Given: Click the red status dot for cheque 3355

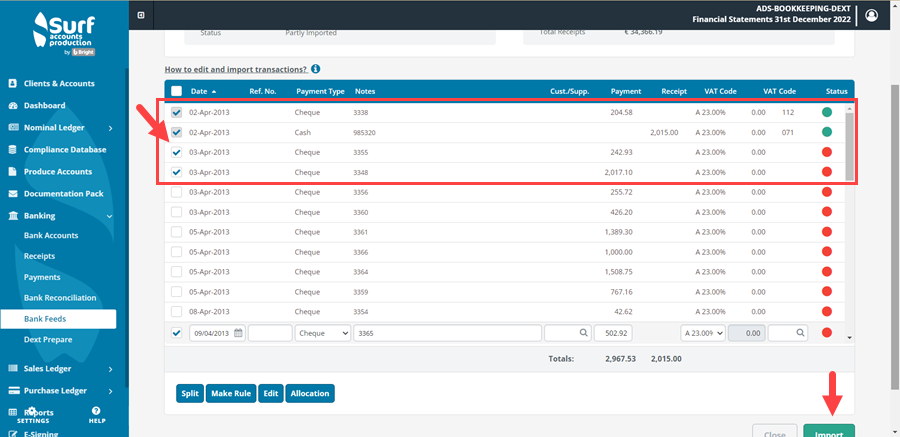Looking at the screenshot, I should (827, 152).
